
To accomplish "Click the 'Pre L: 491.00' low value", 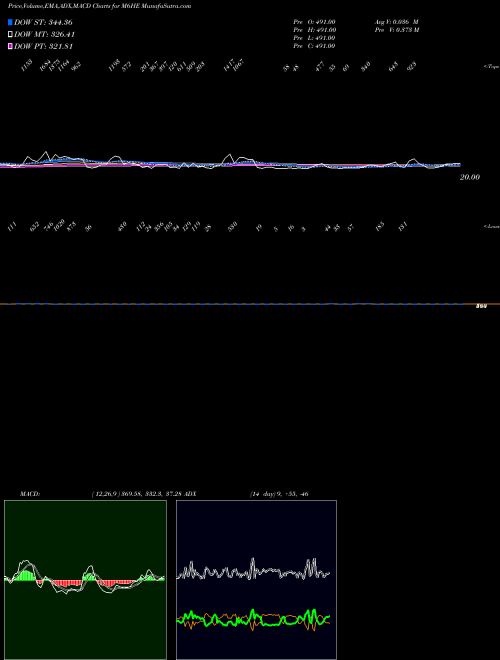I will (x=314, y=38).
